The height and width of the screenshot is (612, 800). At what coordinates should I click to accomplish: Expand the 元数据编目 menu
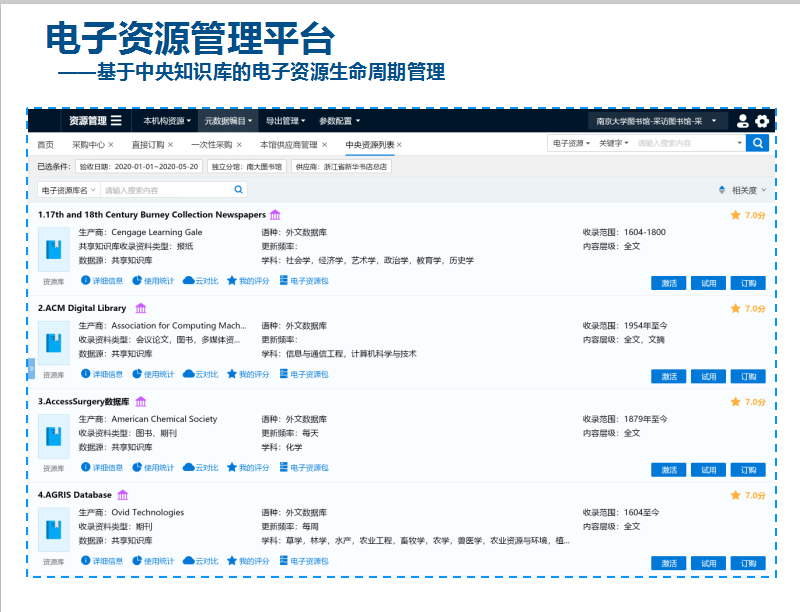tap(228, 121)
